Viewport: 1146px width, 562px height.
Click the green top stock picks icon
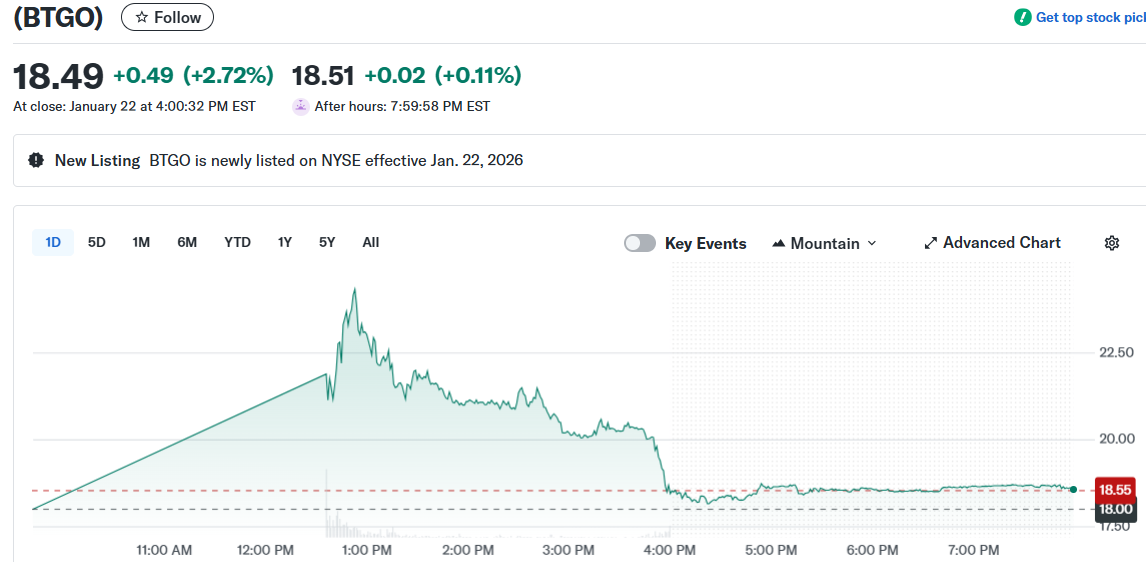[x=1022, y=17]
